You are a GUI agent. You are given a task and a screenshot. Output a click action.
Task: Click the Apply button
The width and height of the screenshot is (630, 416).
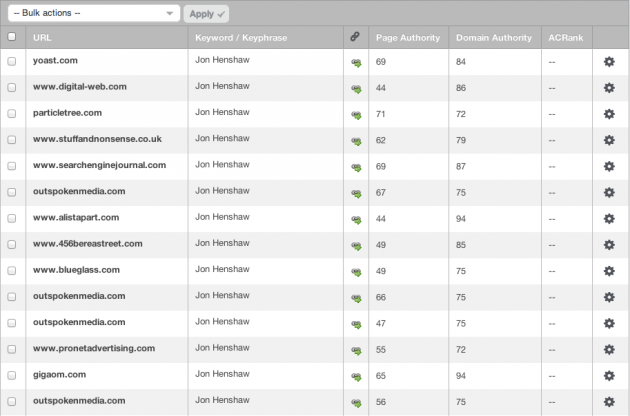tap(206, 14)
